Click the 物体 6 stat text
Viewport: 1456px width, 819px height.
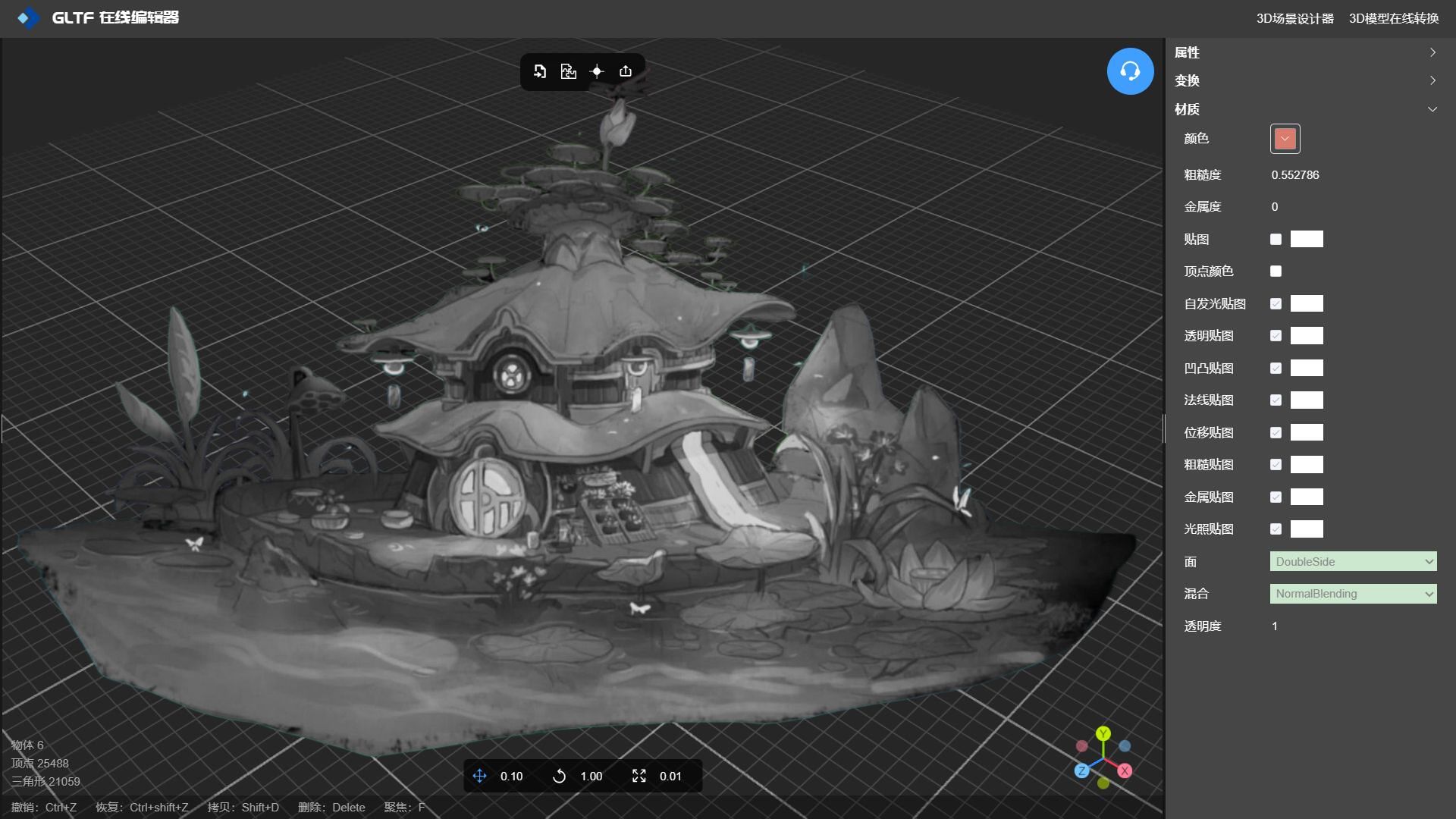point(27,745)
